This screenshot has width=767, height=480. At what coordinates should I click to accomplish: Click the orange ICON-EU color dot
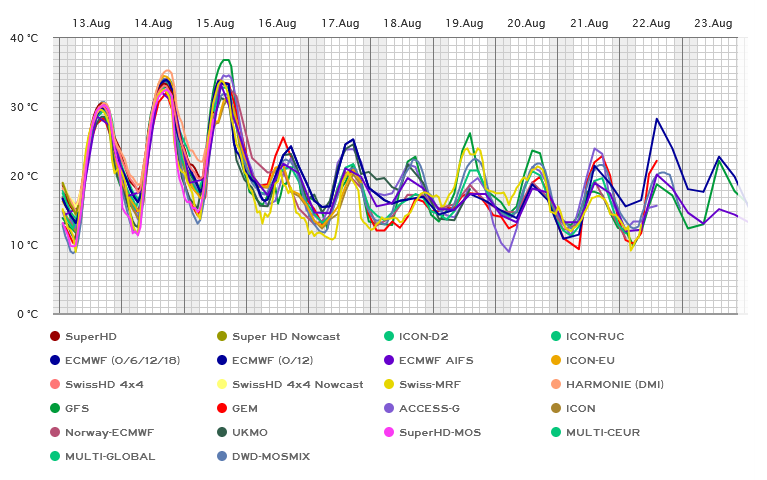[556, 360]
